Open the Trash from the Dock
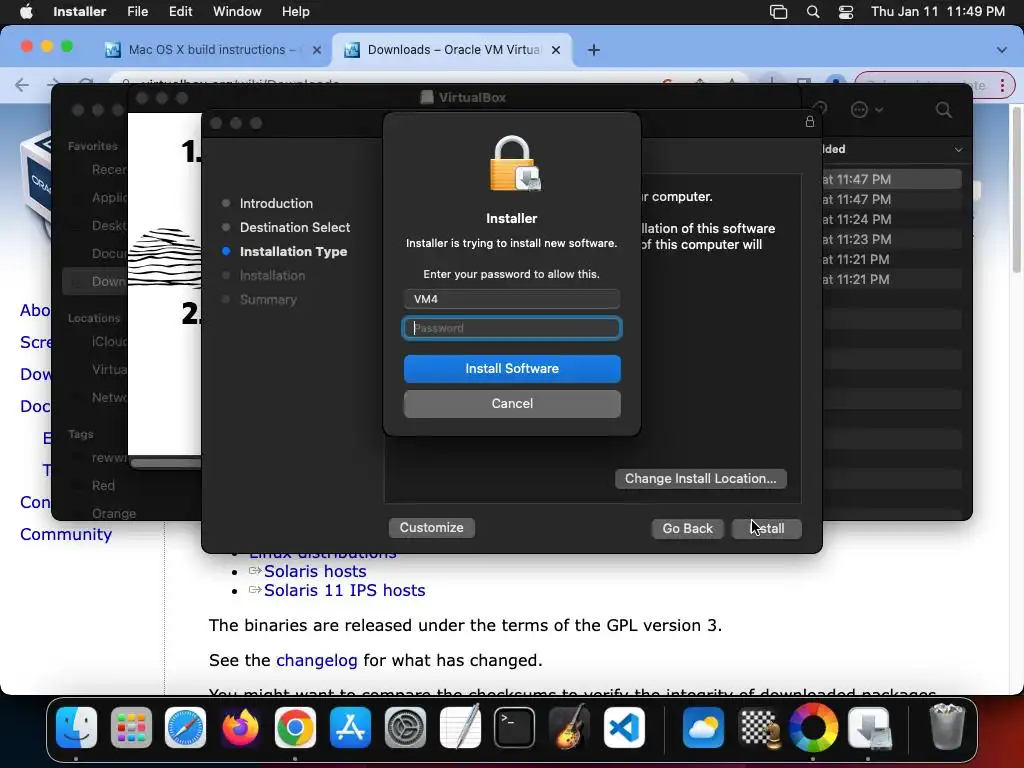This screenshot has width=1024, height=768. pos(947,728)
